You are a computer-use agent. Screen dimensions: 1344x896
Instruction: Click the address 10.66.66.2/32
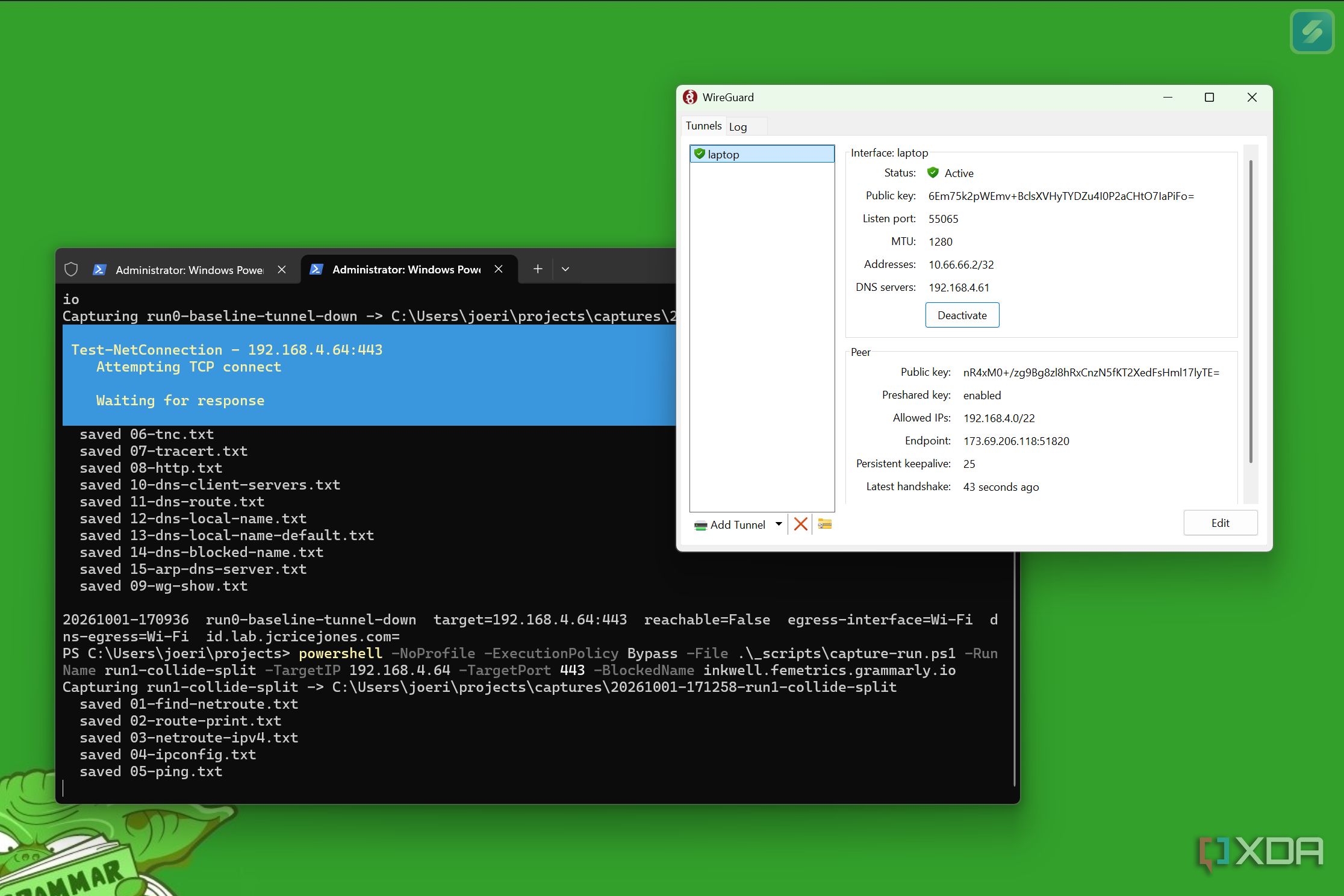[x=961, y=264]
